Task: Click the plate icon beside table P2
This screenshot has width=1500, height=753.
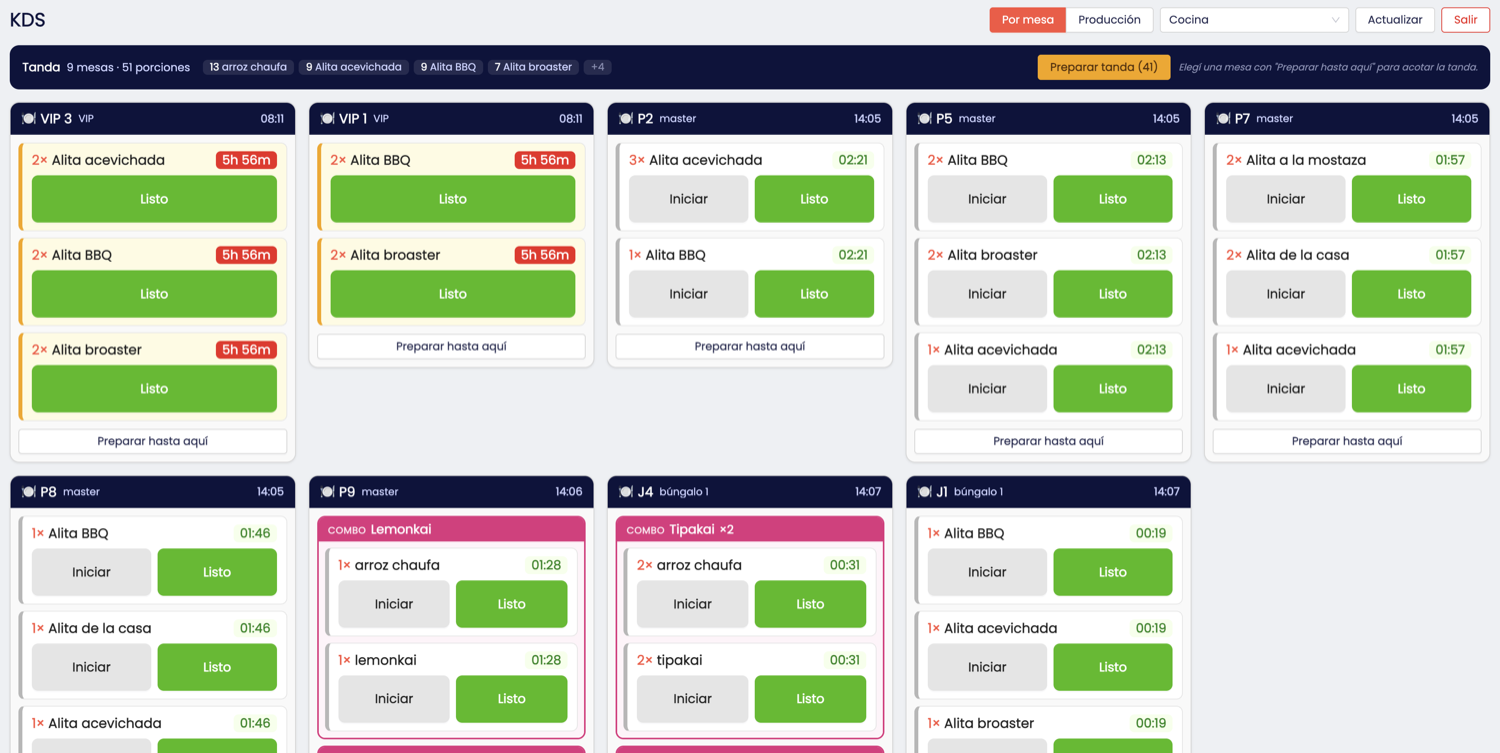Action: 626,119
